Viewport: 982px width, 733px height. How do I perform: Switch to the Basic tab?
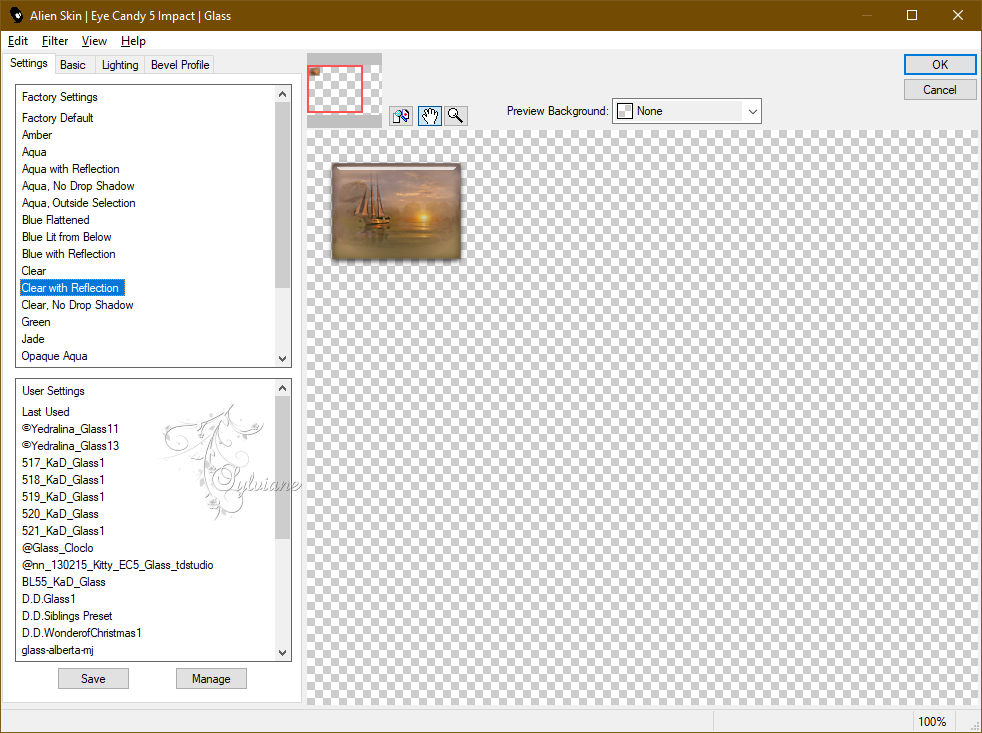tap(73, 65)
